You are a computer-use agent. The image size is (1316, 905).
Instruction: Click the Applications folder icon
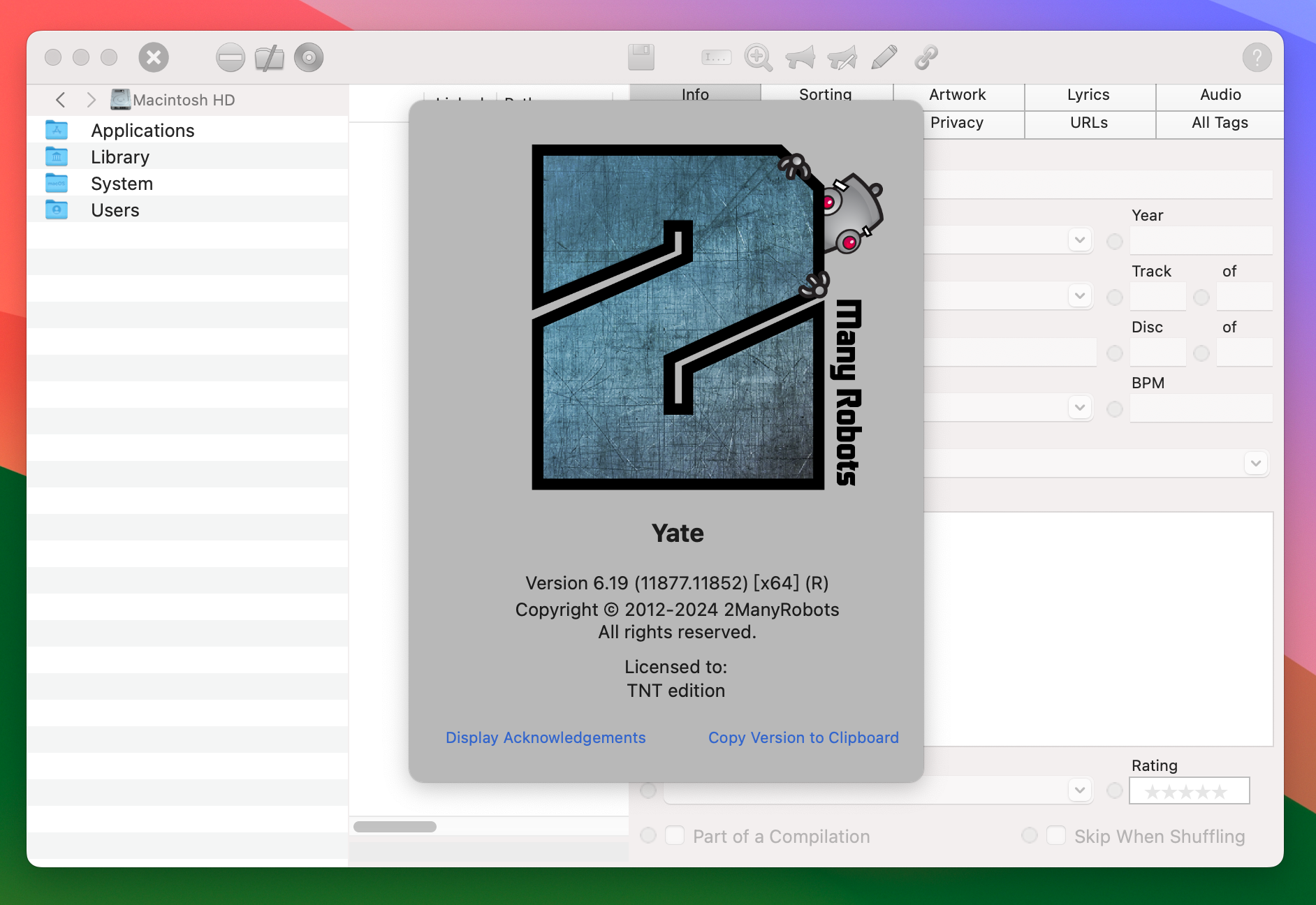[57, 130]
